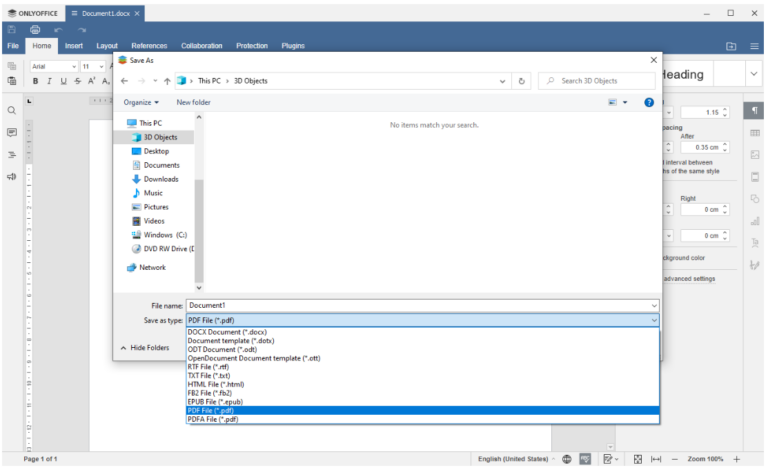Open the Search panel in left sidebar

click(x=12, y=110)
